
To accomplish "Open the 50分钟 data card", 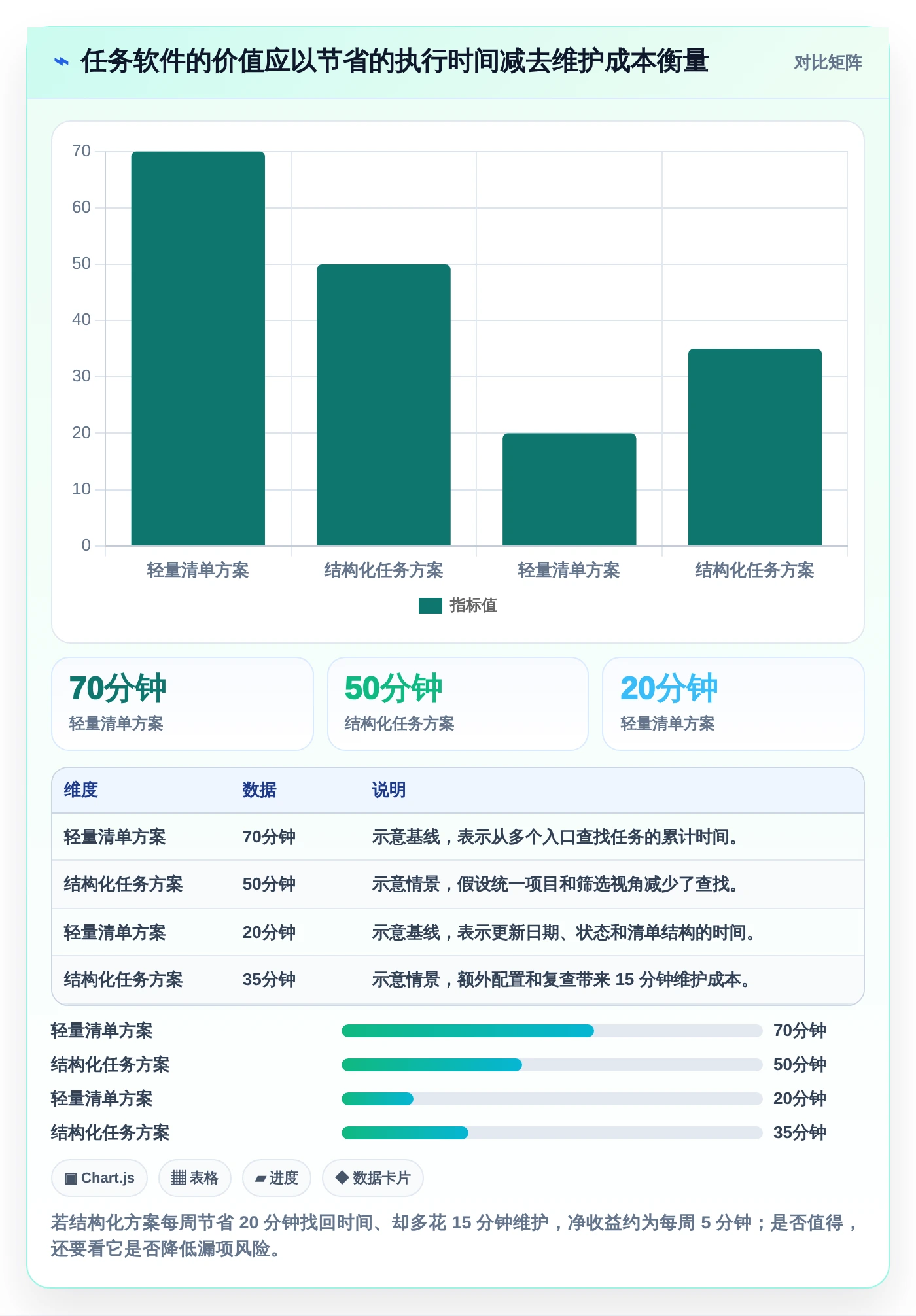I will 458,704.
